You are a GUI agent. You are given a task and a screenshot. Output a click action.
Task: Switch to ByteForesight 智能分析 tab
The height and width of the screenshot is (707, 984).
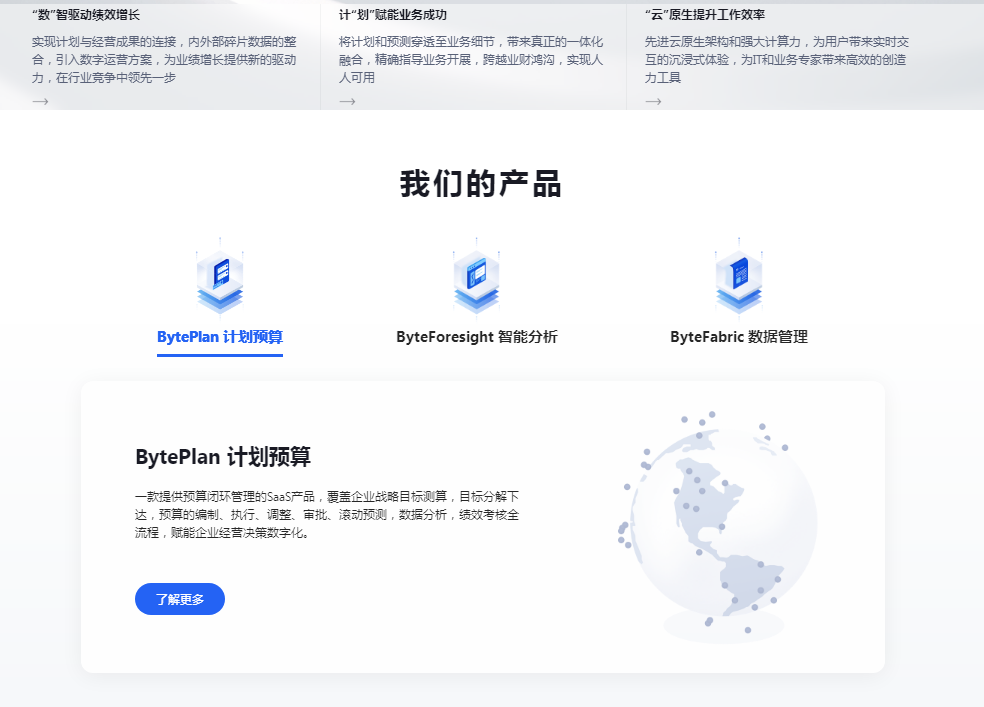476,337
